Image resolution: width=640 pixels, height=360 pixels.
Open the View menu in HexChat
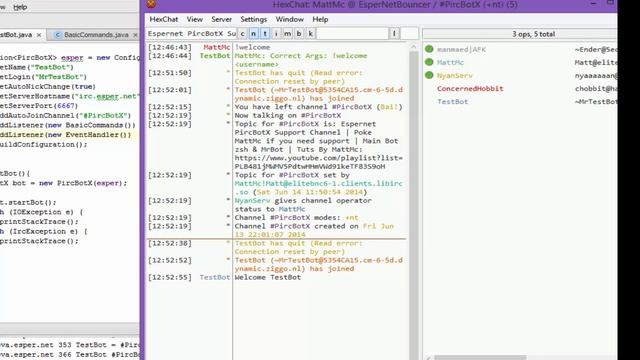(195, 19)
